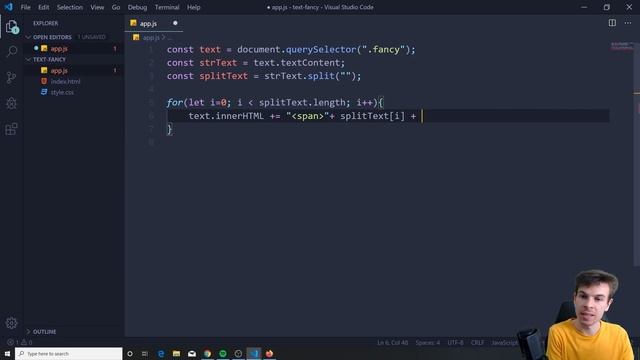Open the Manage gear icon
The width and height of the screenshot is (640, 360).
tap(11, 323)
